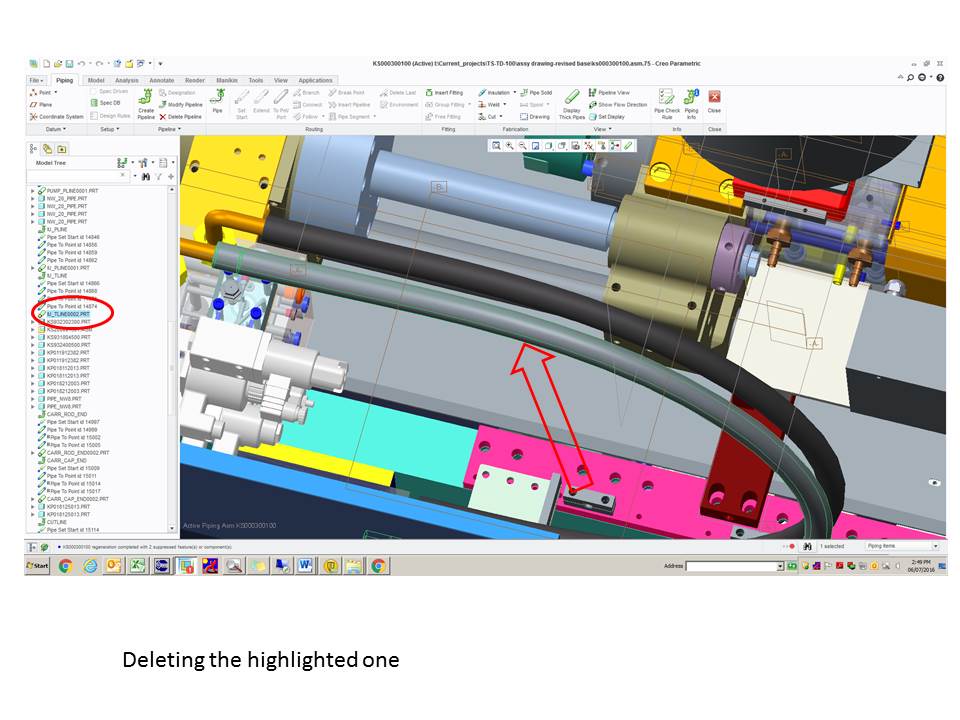The width and height of the screenshot is (960, 720).
Task: Open Internet Explorer from the taskbar
Action: [90, 566]
